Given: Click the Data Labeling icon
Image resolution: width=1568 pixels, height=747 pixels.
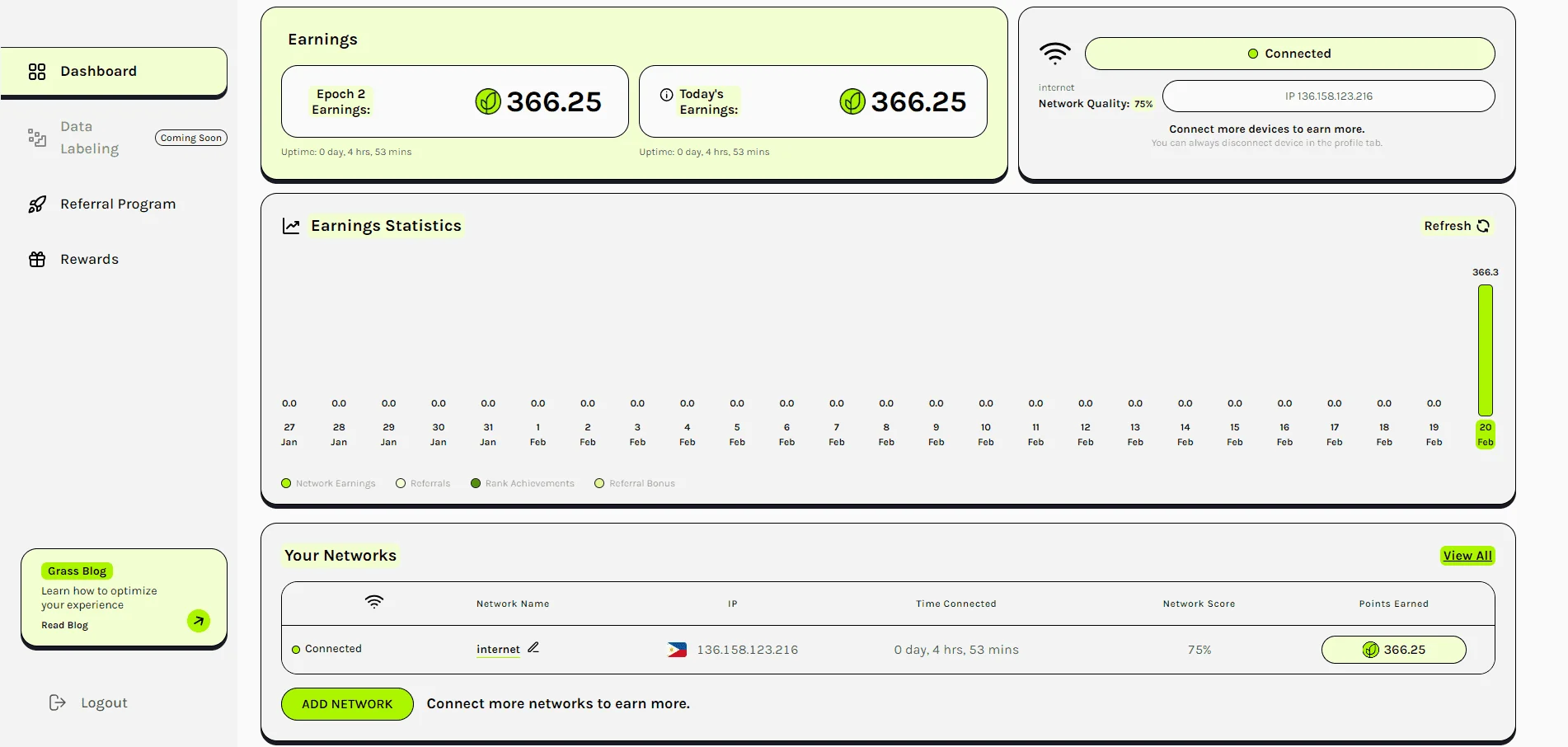Looking at the screenshot, I should click(x=37, y=138).
